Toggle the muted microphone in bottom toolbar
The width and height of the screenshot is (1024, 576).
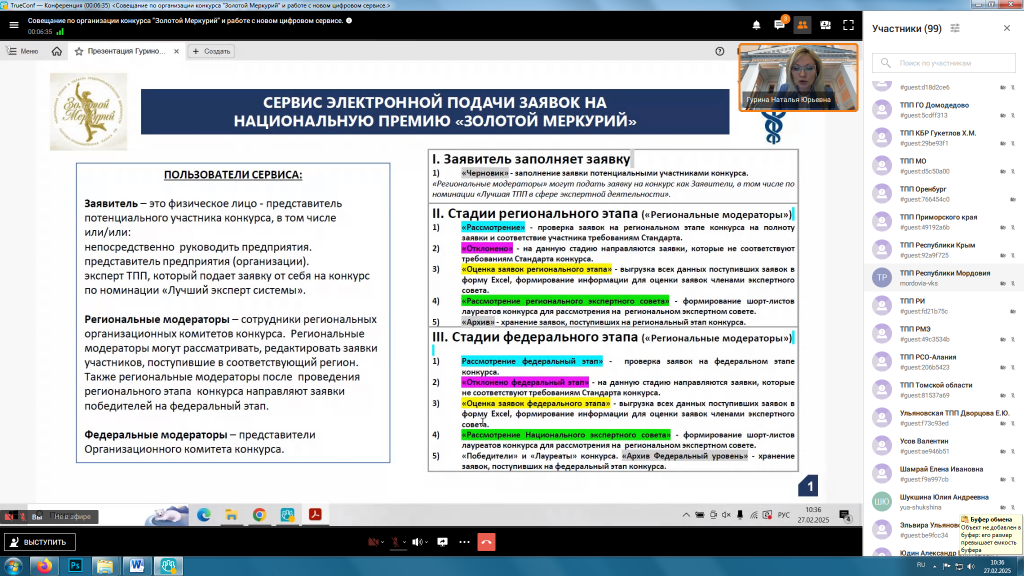coord(396,541)
